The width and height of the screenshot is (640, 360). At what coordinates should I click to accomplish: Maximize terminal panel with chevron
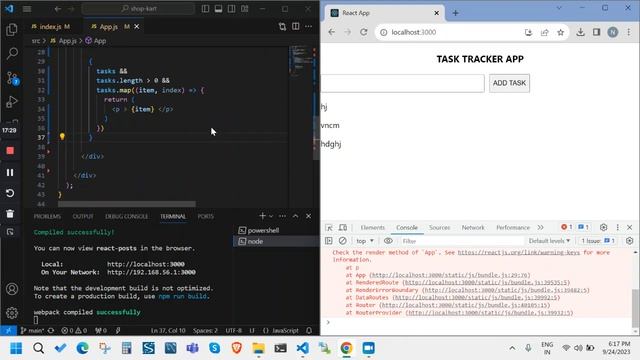296,216
